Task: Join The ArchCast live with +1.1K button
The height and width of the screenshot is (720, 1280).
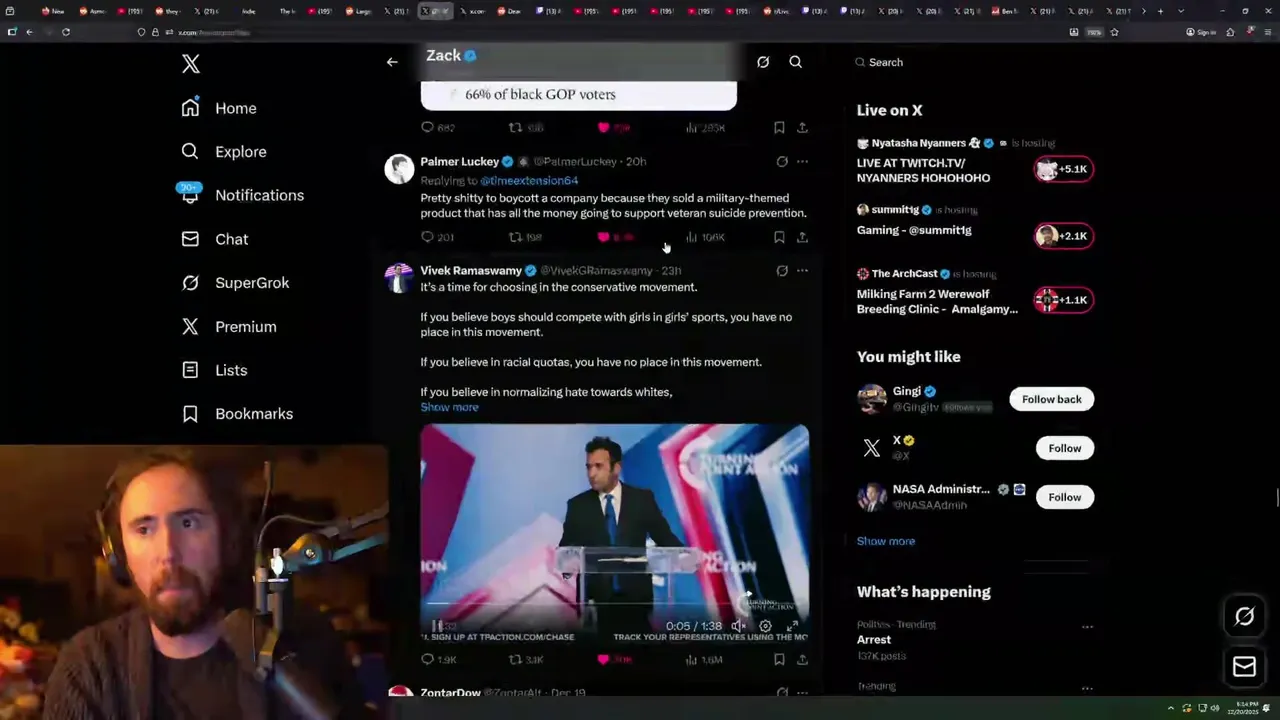Action: (1063, 300)
